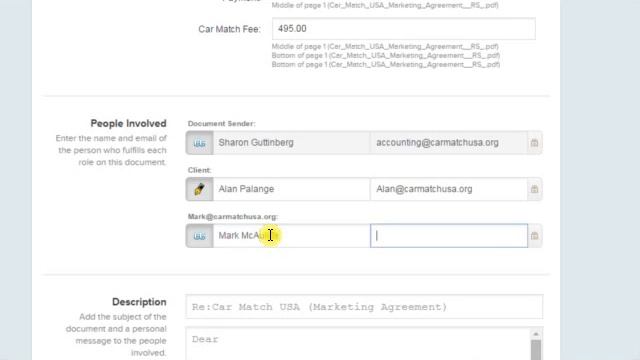This screenshot has height=360, width=640.
Task: Click first Bottom of page 1 reference
Action: pos(386,56)
